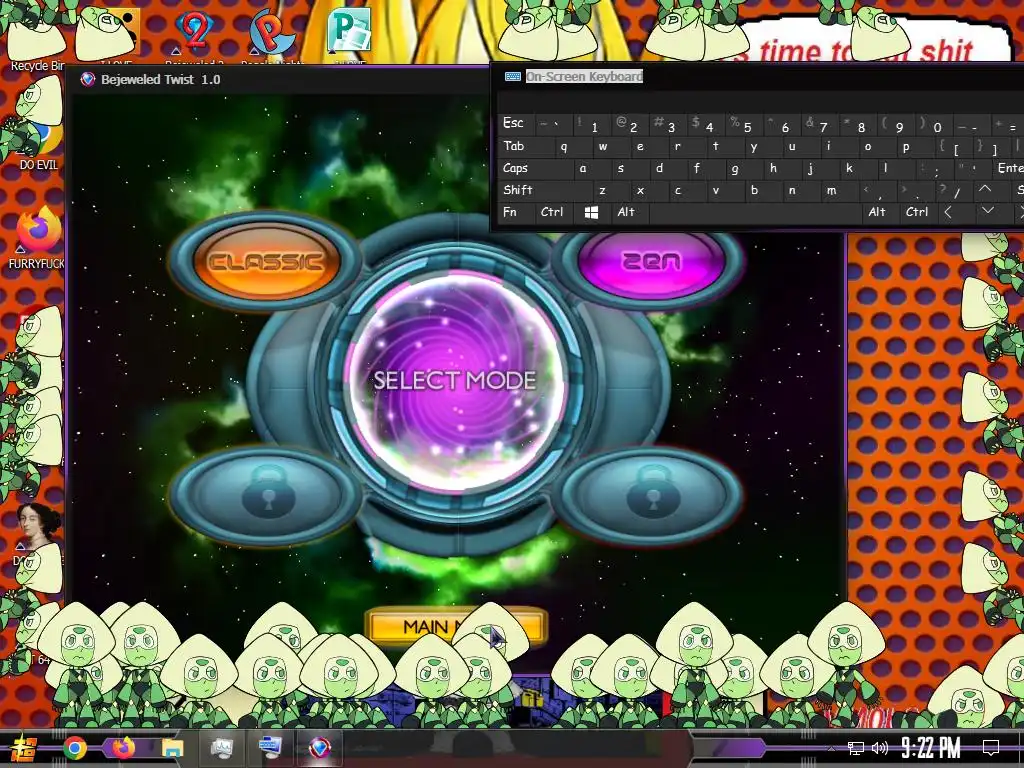Open the Start menu button
1024x768 pixels.
pyautogui.click(x=24, y=748)
